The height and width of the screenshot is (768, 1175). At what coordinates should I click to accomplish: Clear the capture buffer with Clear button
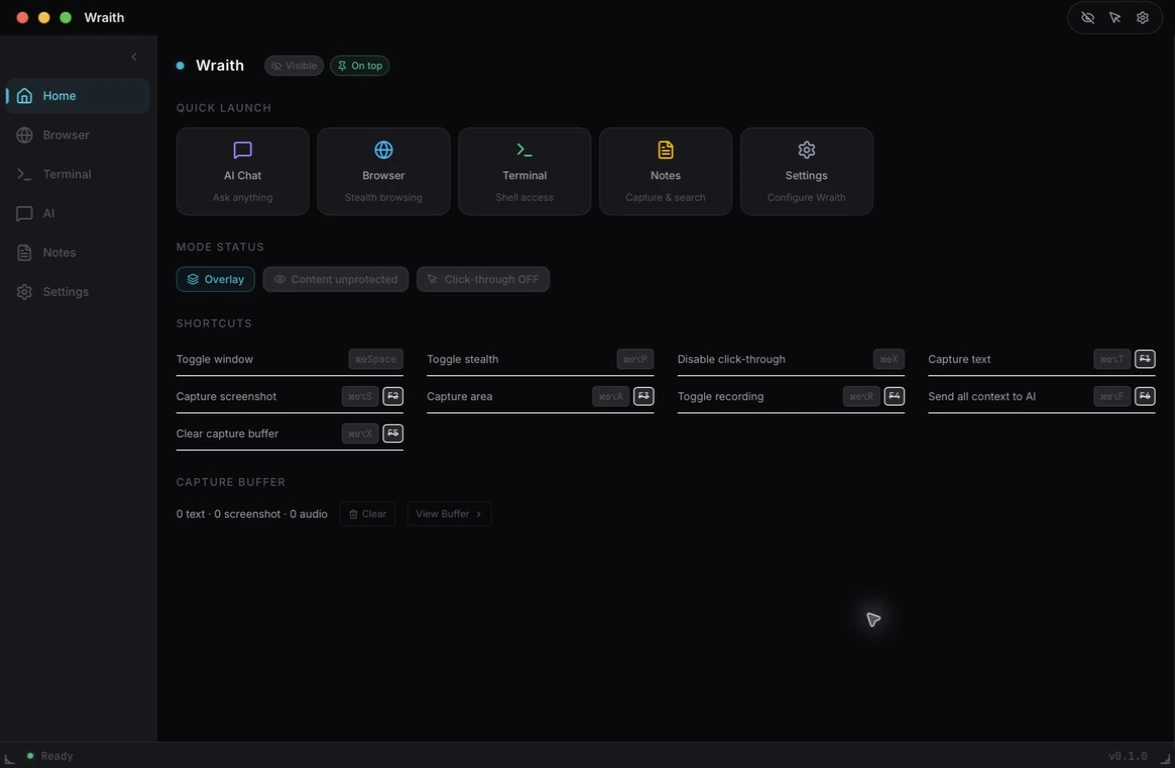pyautogui.click(x=367, y=514)
